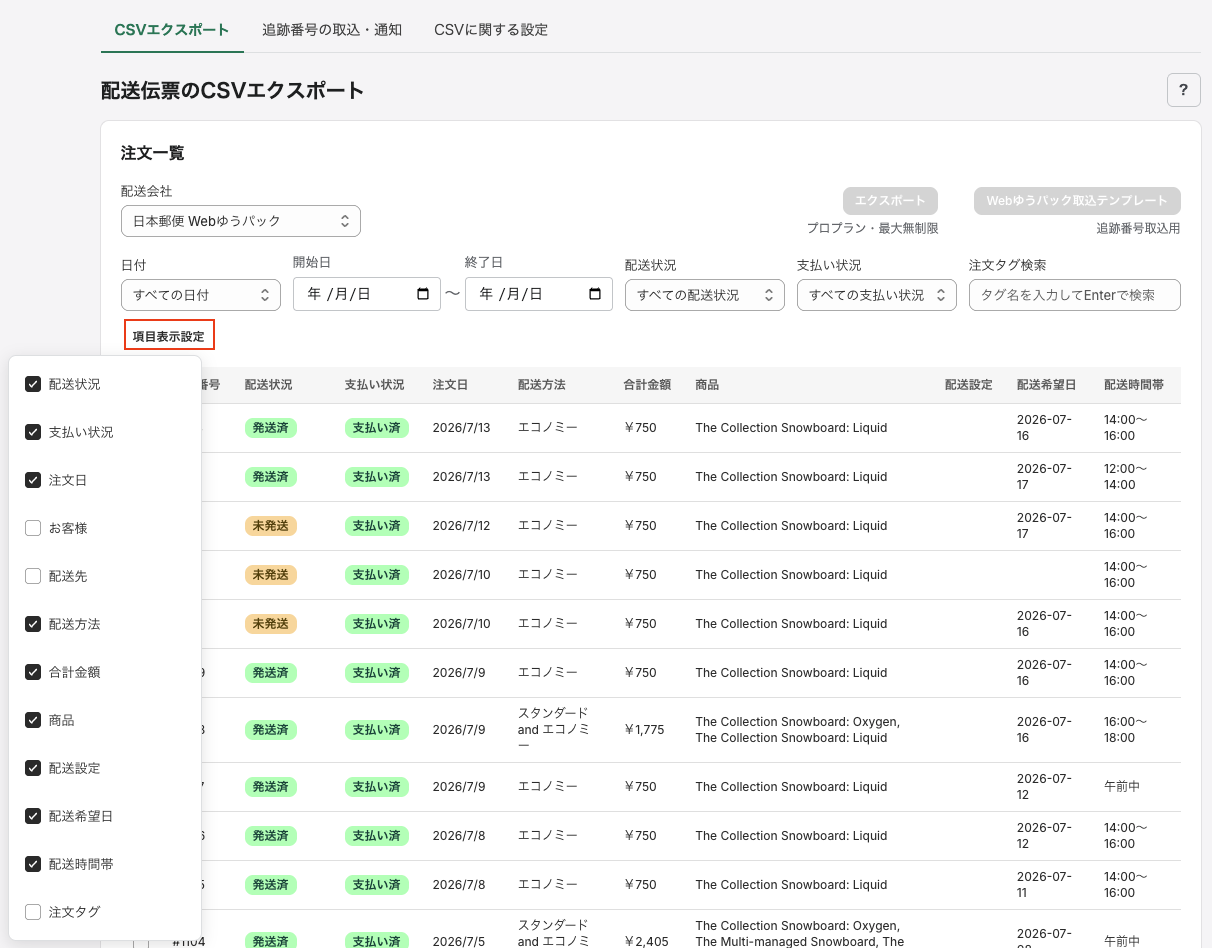
Task: Click the 注文タグ検索 tag search field
Action: [x=1075, y=295]
